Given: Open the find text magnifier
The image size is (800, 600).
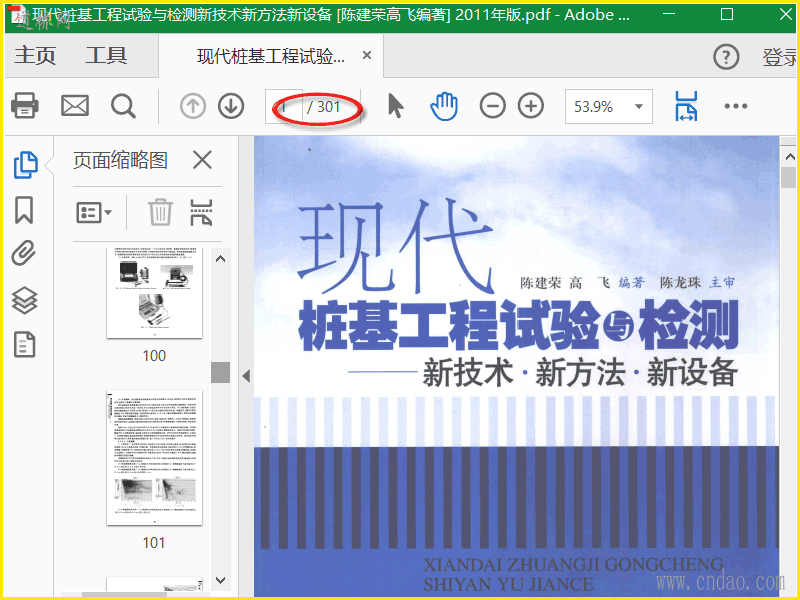Looking at the screenshot, I should 123,106.
